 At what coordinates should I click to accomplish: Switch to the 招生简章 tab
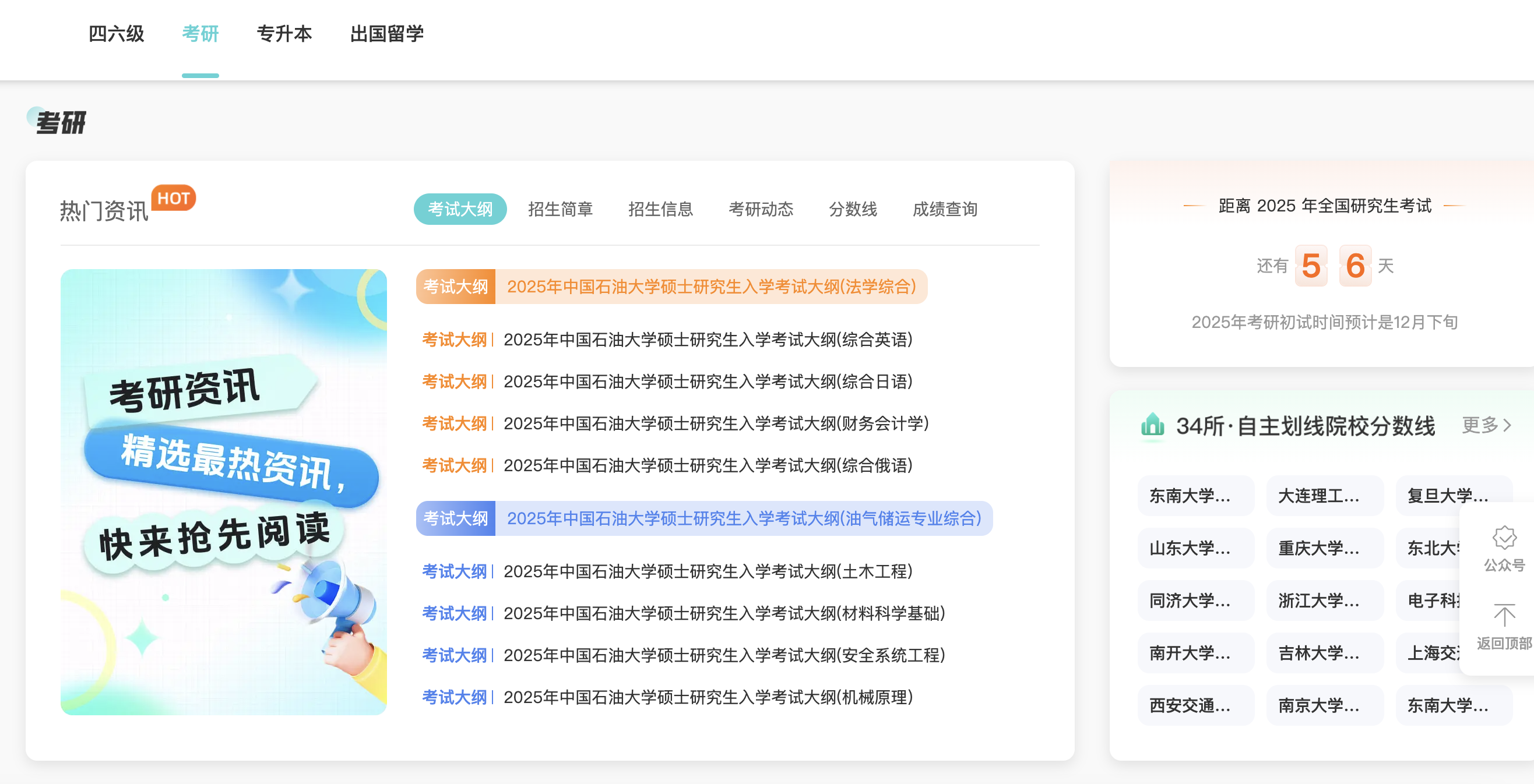[x=560, y=209]
